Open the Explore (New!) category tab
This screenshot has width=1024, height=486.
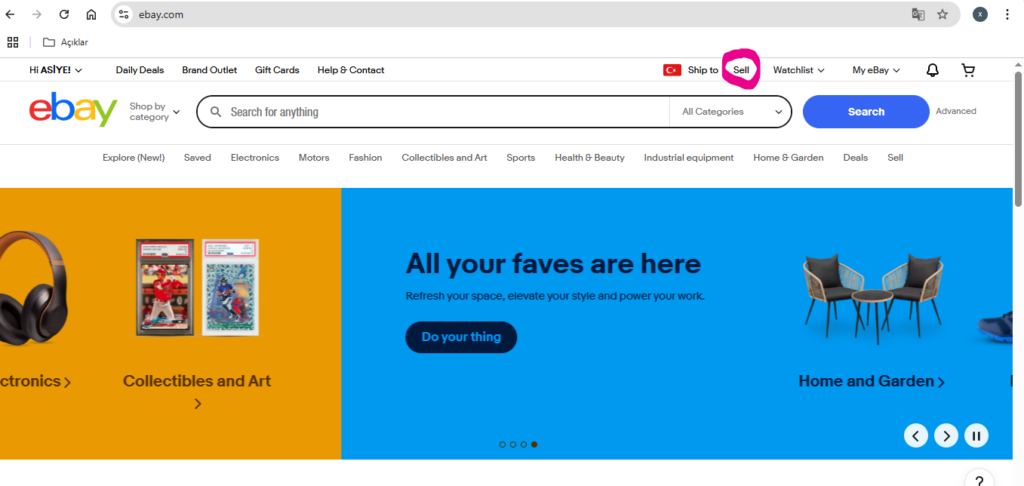[x=134, y=157]
